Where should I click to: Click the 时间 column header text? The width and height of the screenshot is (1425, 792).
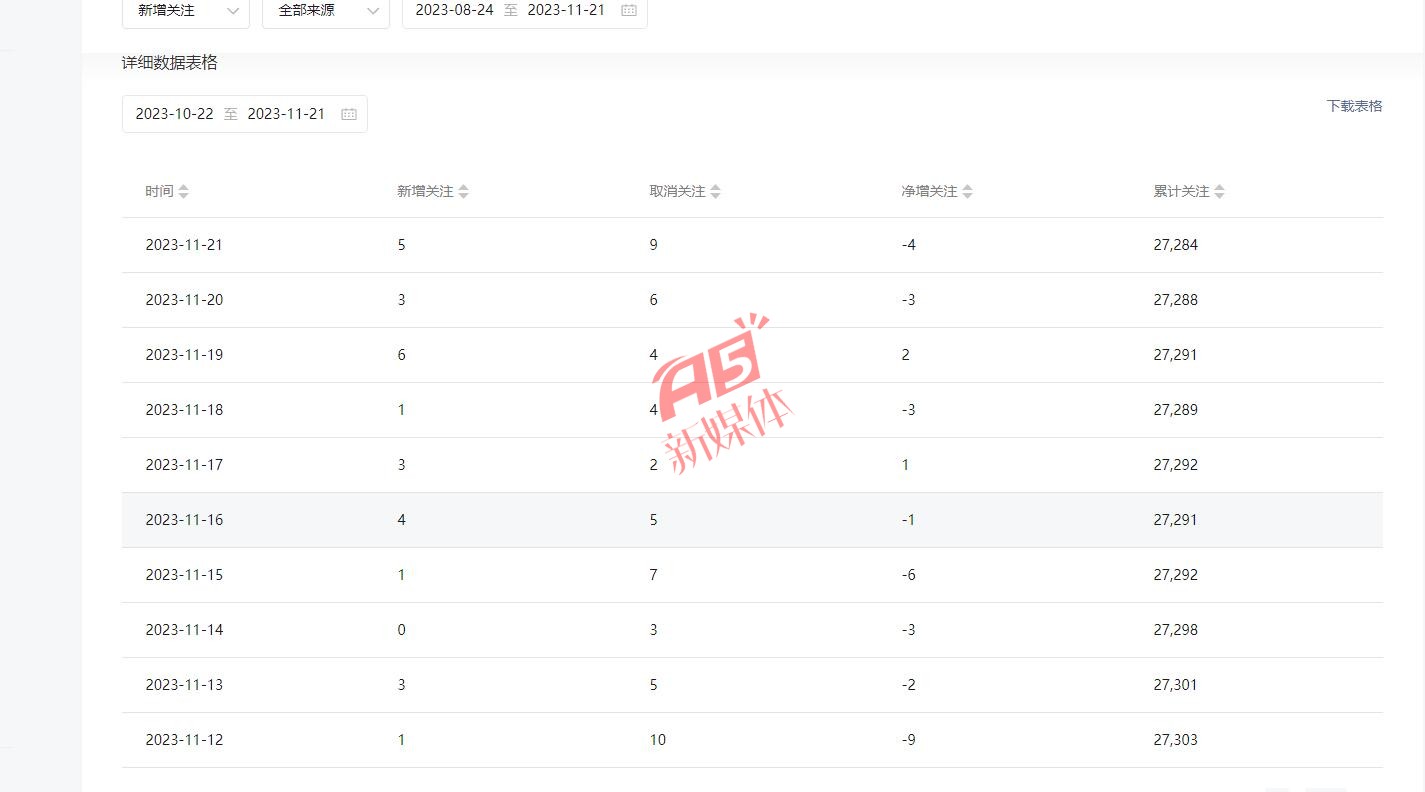point(159,191)
